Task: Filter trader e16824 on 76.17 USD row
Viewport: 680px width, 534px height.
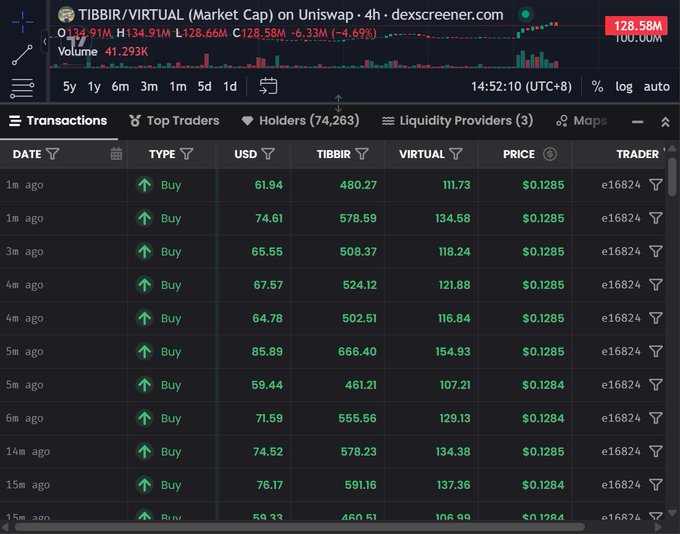Action: coord(656,485)
